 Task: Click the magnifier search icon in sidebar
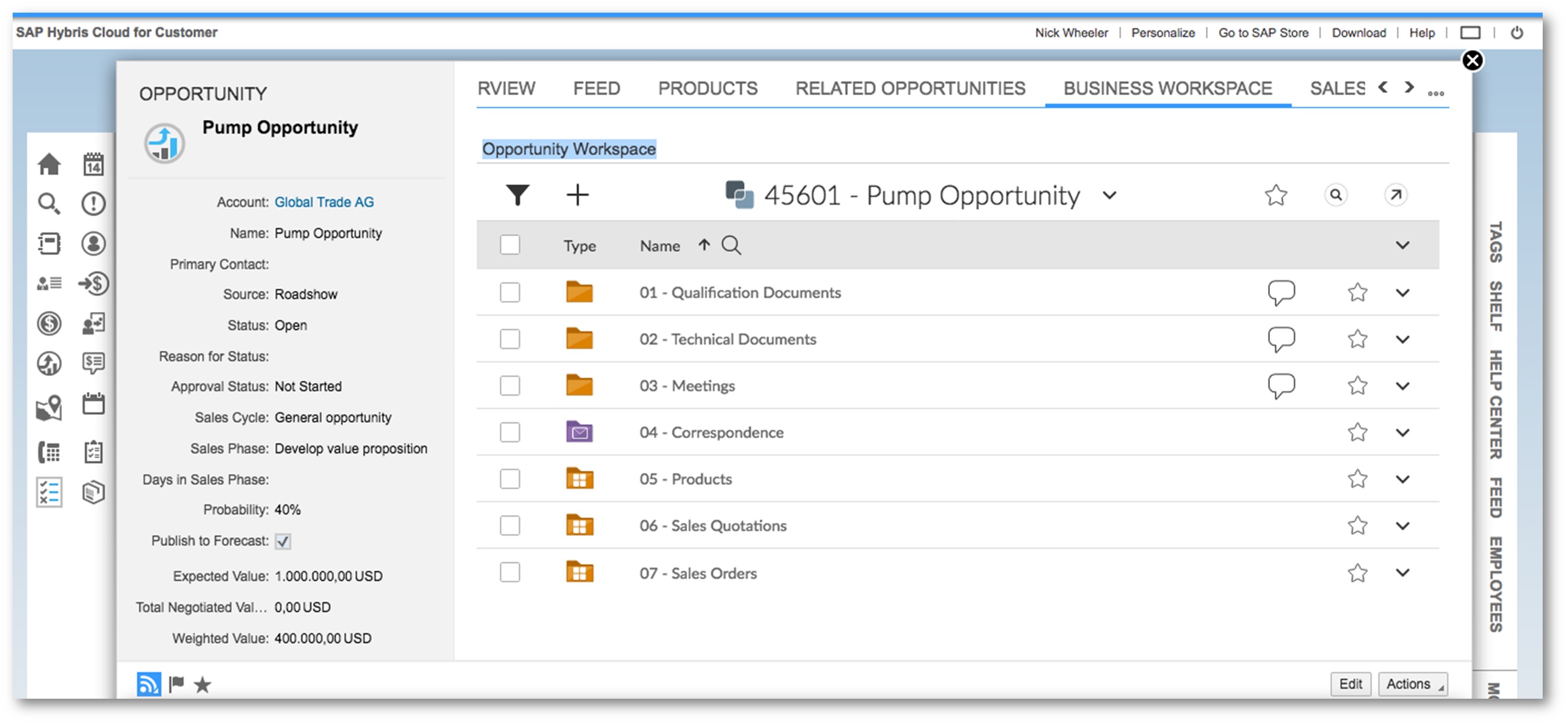pyautogui.click(x=49, y=204)
